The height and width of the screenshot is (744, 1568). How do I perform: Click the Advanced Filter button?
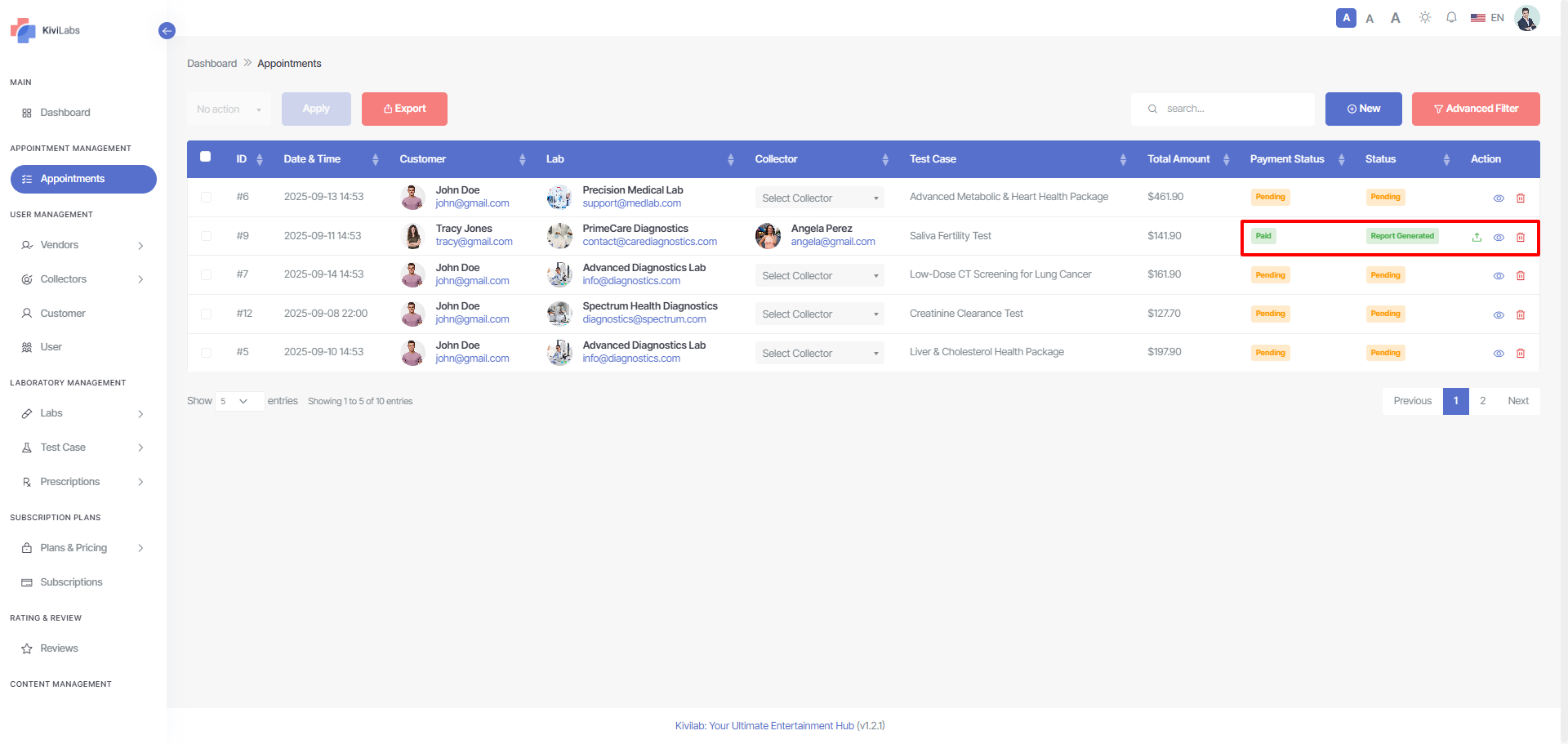coord(1475,109)
